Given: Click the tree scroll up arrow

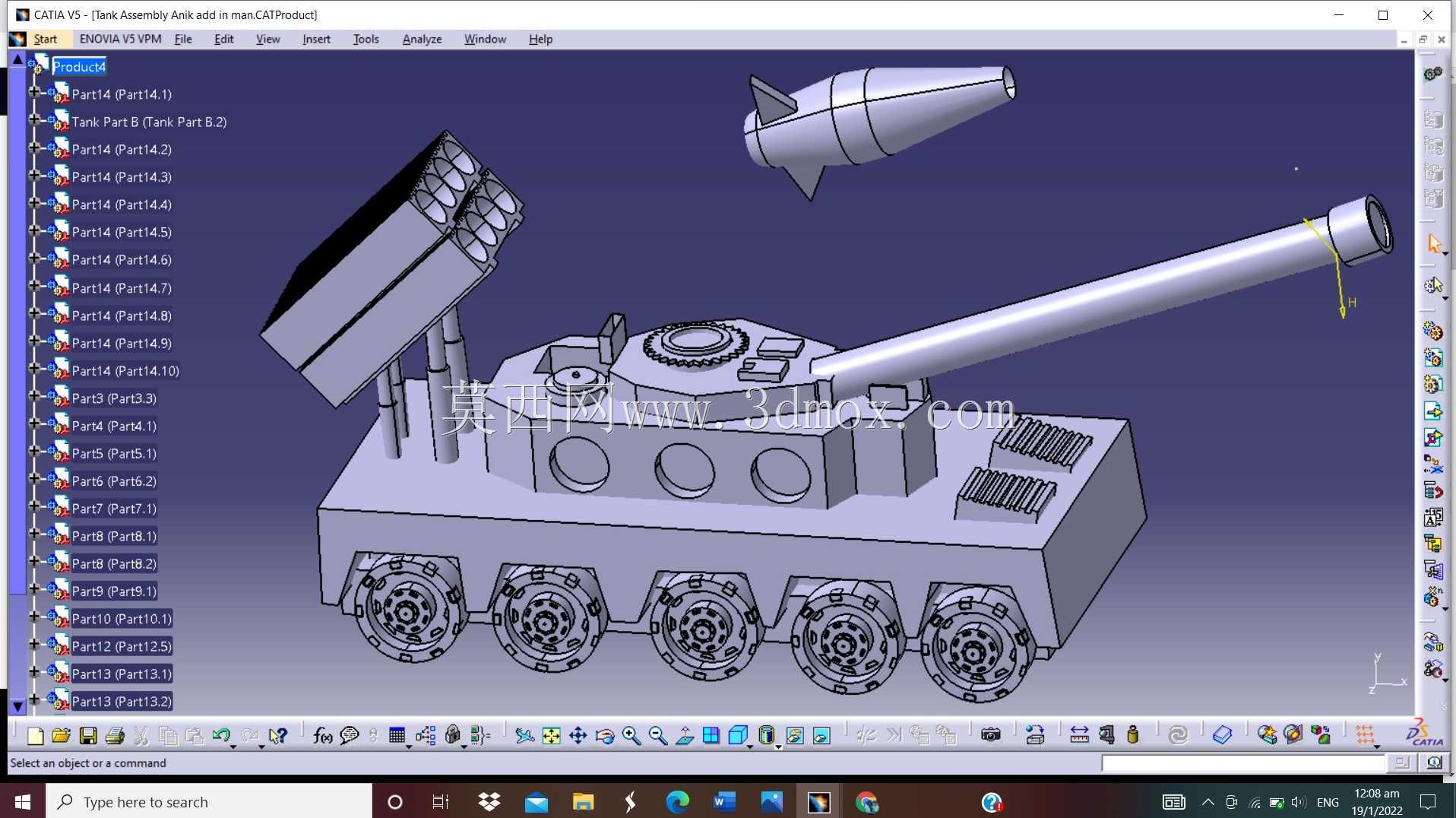Looking at the screenshot, I should tap(17, 59).
